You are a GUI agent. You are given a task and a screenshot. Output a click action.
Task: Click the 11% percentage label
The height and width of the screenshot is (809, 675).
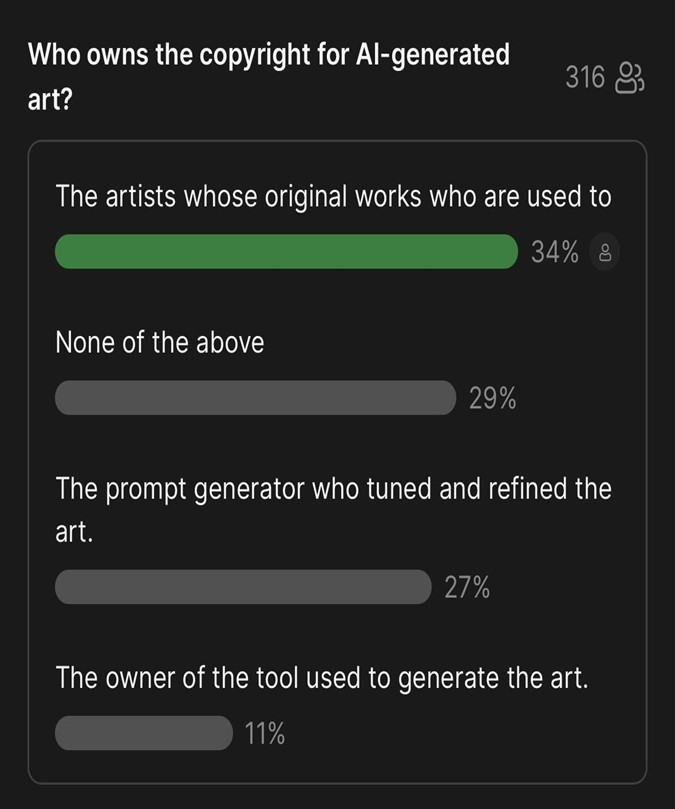click(265, 734)
